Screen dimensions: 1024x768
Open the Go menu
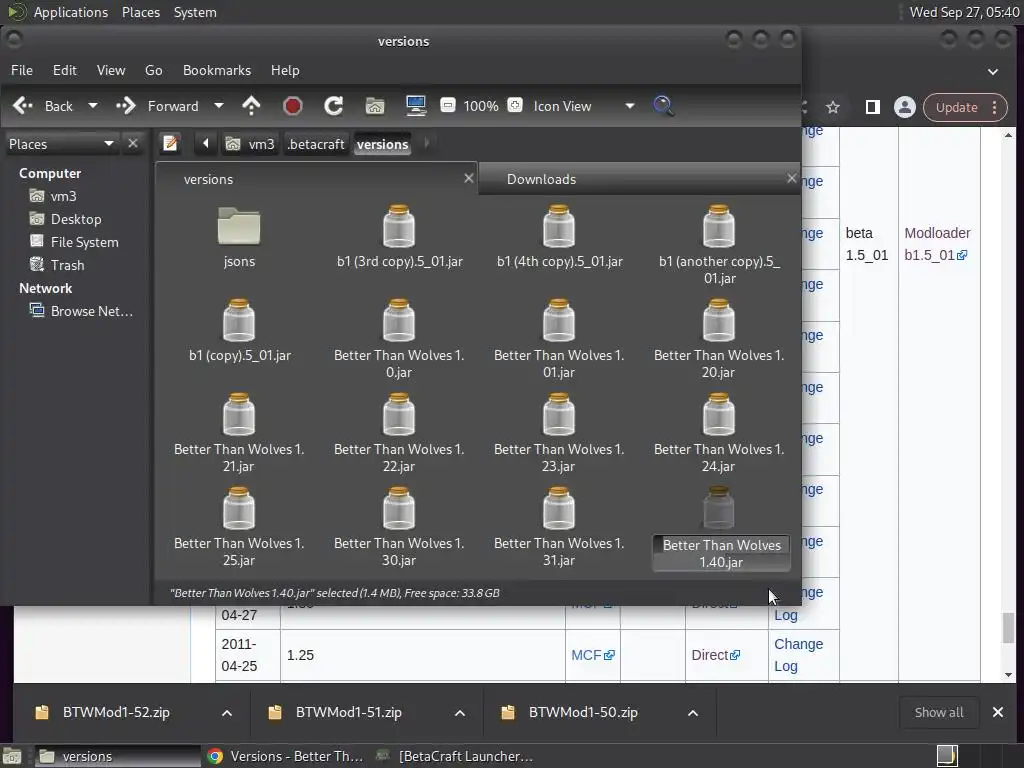(153, 70)
